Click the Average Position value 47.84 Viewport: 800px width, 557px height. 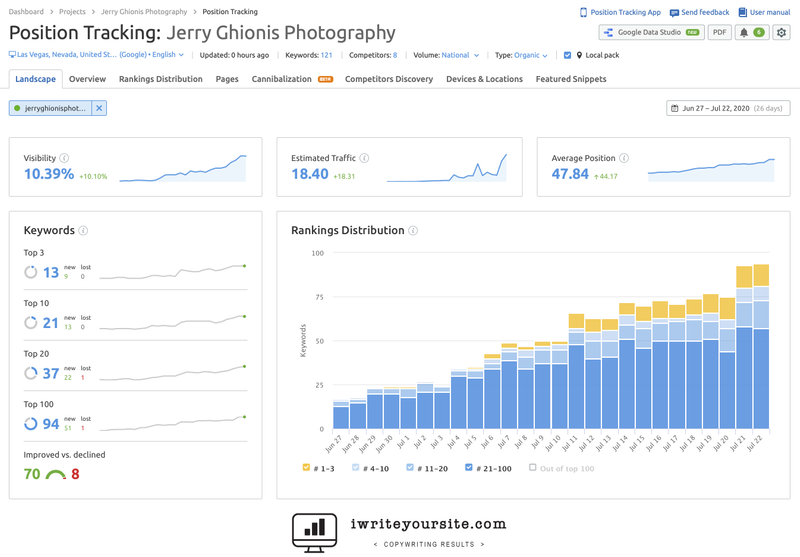570,174
